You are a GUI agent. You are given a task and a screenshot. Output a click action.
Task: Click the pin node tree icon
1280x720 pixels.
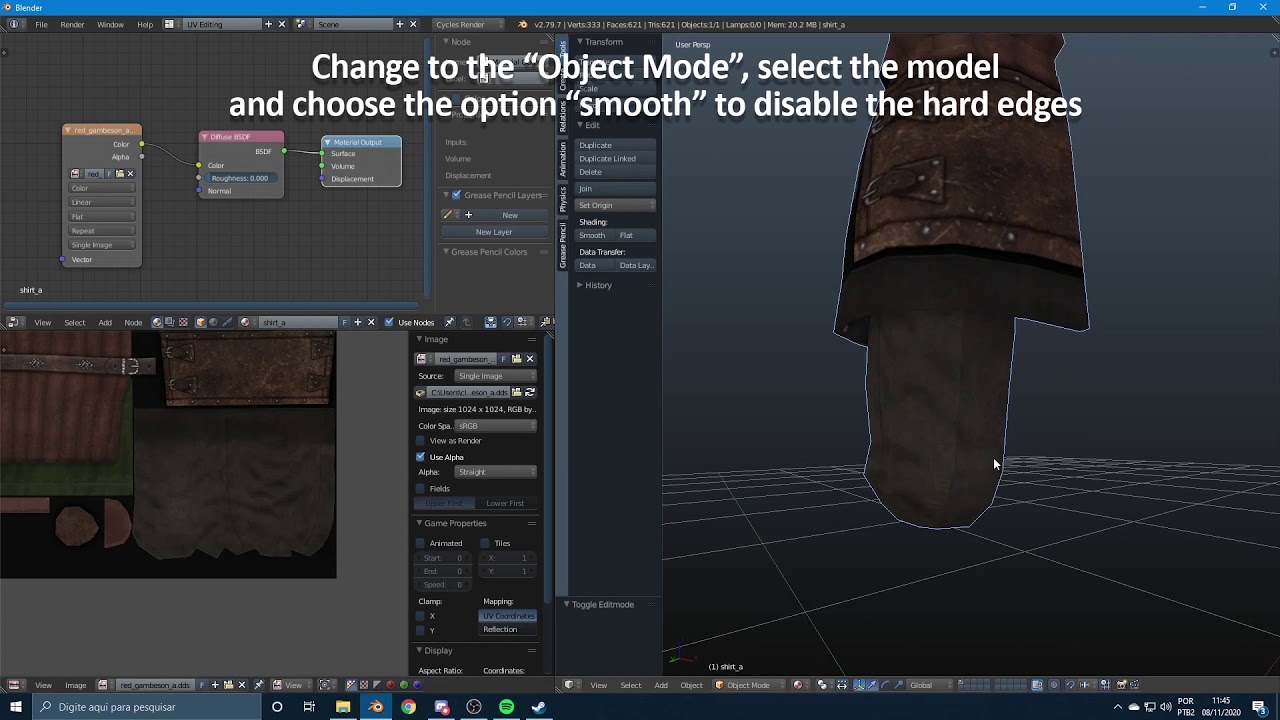(449, 322)
